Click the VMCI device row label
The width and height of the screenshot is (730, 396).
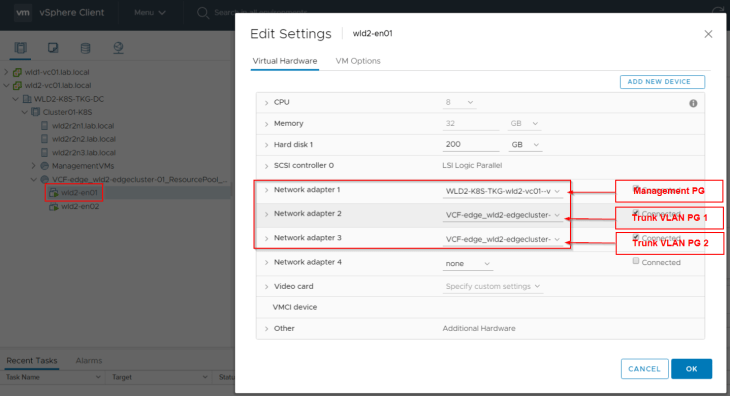click(x=295, y=307)
